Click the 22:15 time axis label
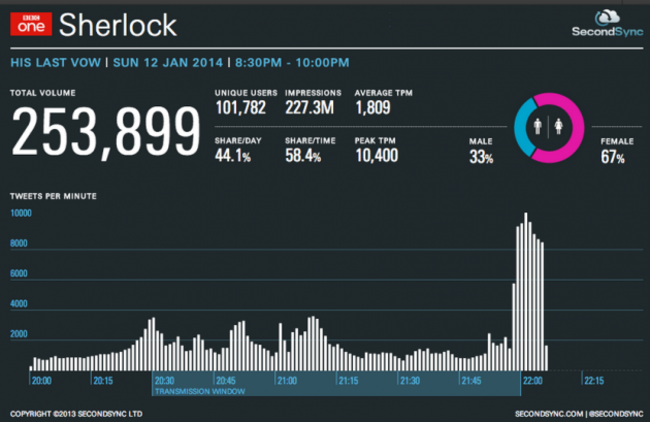Screen dimensions: 650x422 (593, 380)
